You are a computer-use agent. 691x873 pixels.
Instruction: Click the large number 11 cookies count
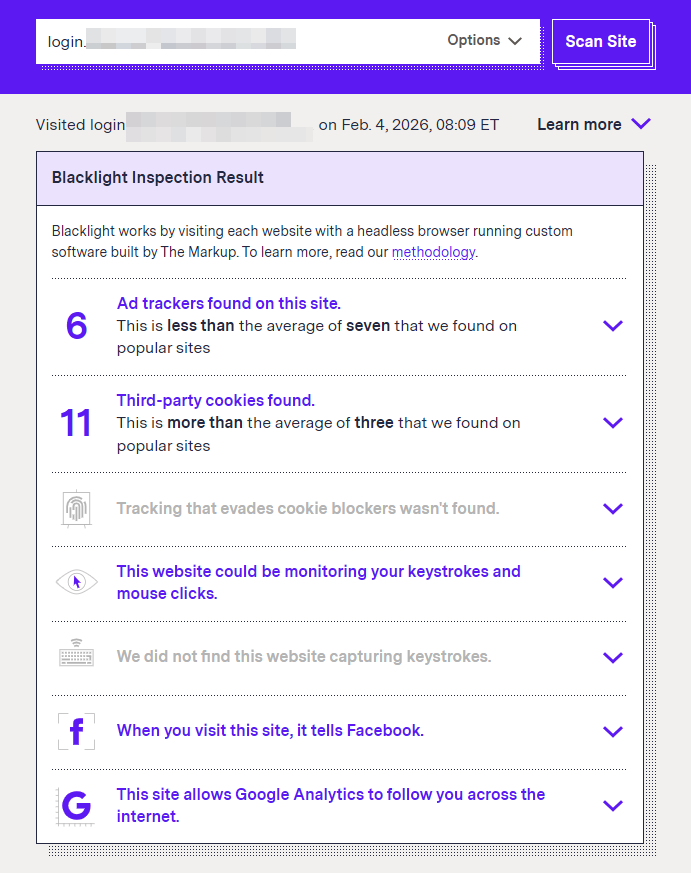(76, 423)
